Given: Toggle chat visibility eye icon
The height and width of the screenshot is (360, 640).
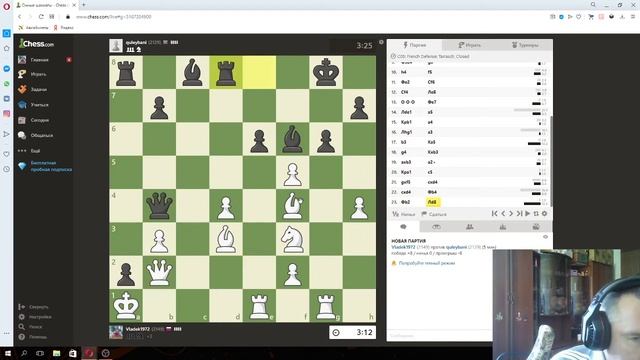Looking at the screenshot, I should [x=545, y=237].
